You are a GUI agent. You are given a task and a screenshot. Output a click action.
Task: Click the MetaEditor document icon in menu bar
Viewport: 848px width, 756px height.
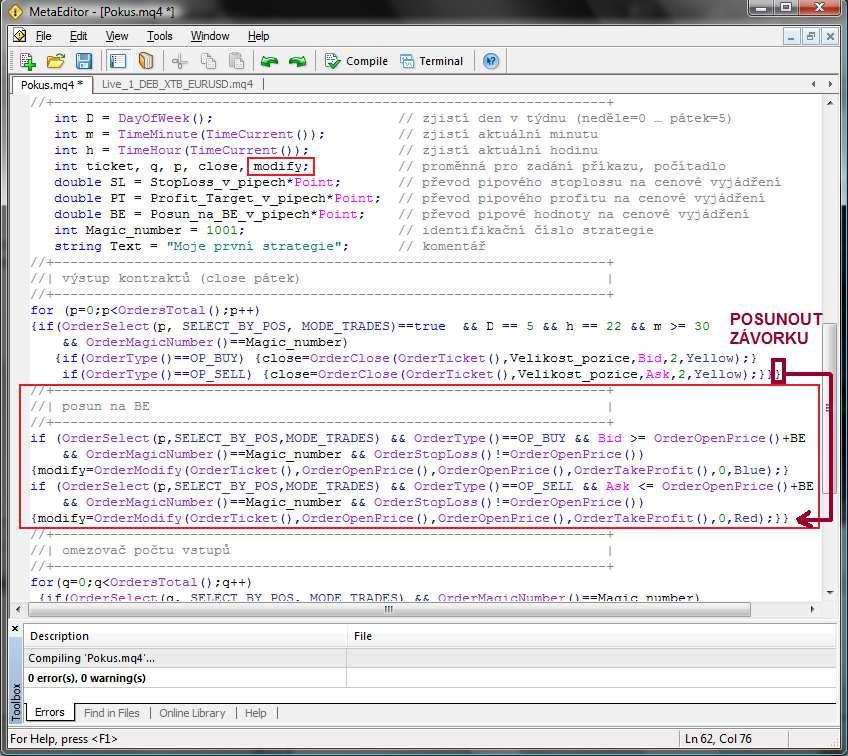[x=19, y=36]
